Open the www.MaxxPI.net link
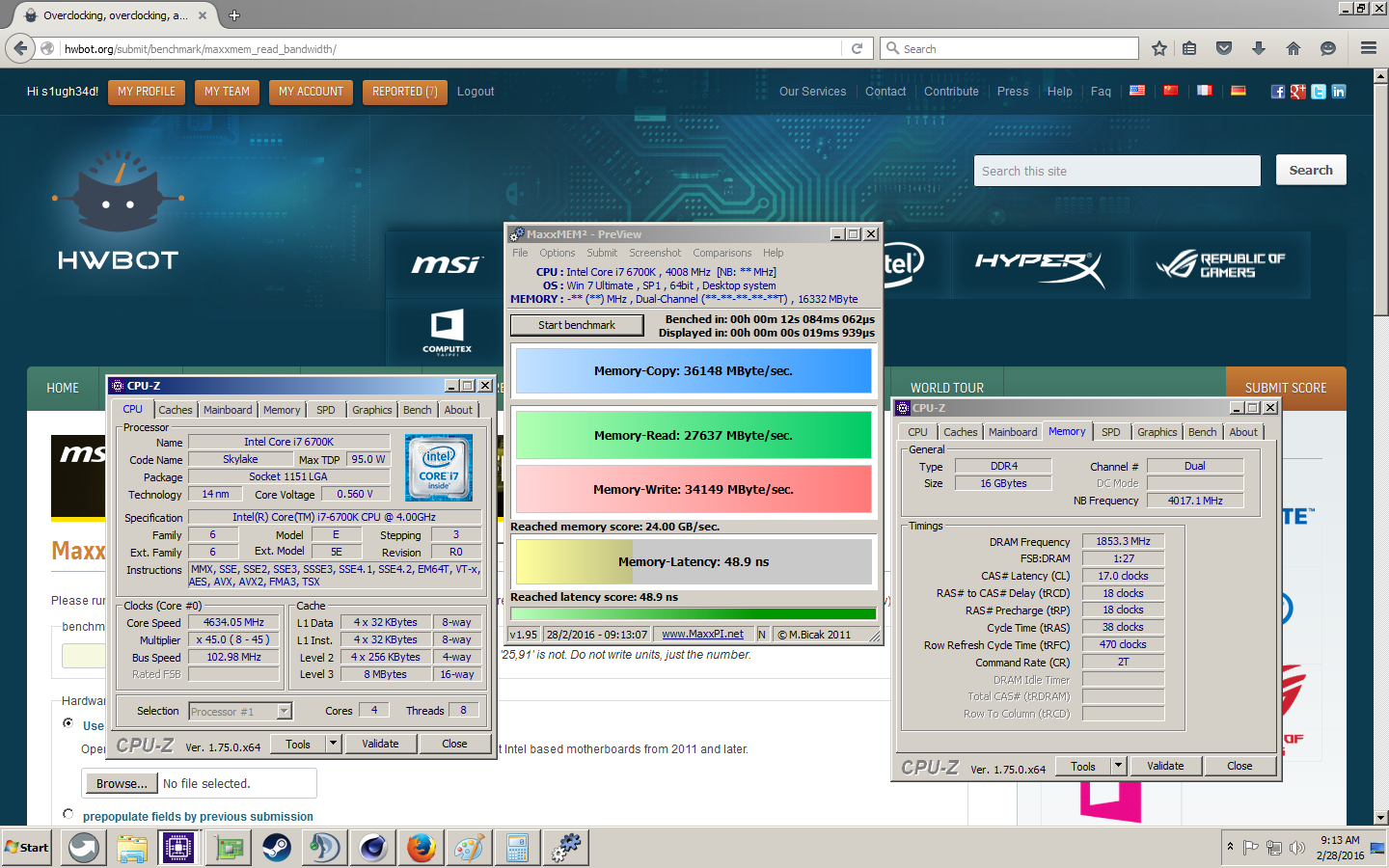 (x=703, y=634)
